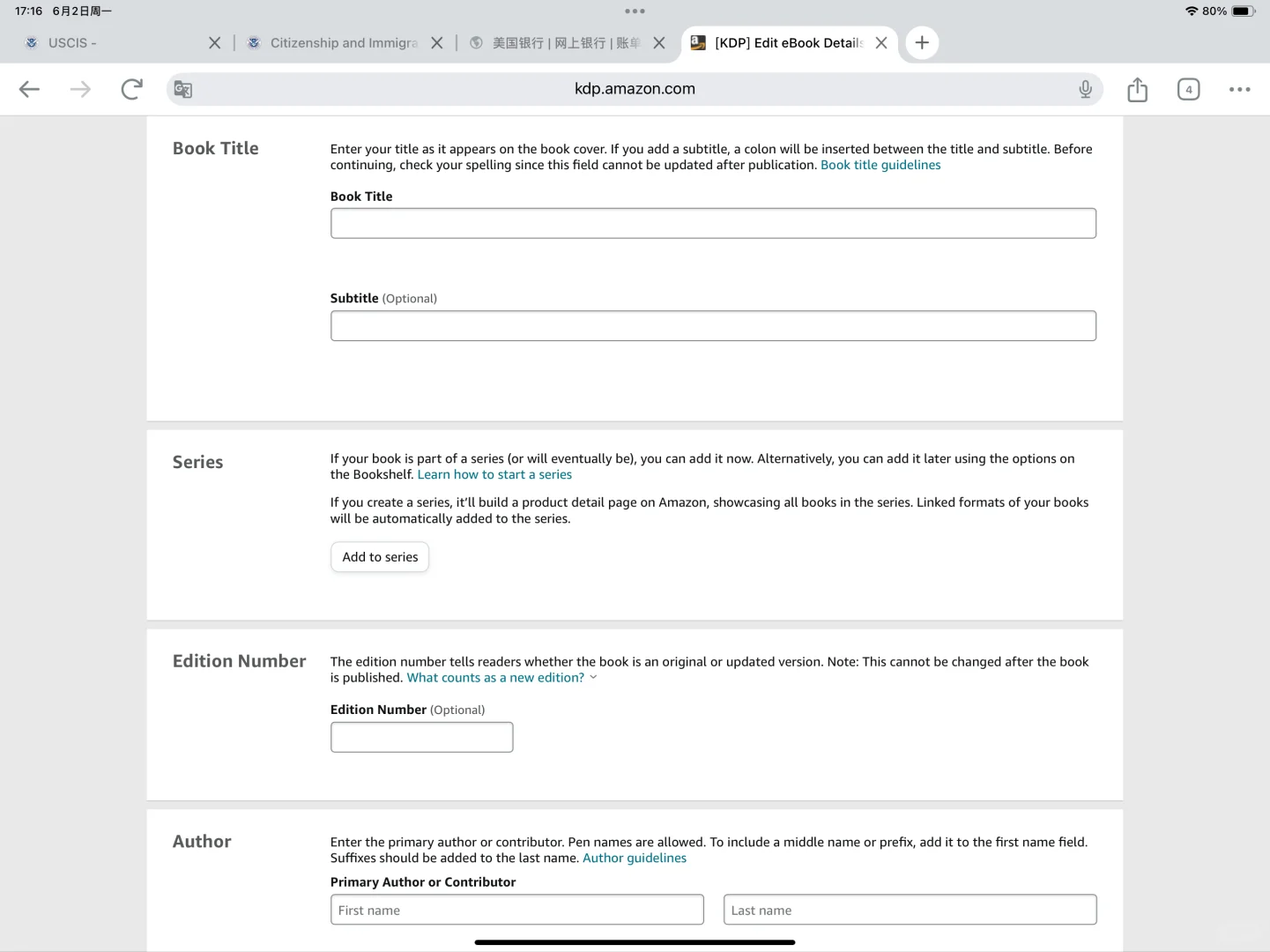The width and height of the screenshot is (1270, 952).
Task: Click the Edition Number input box
Action: [421, 737]
